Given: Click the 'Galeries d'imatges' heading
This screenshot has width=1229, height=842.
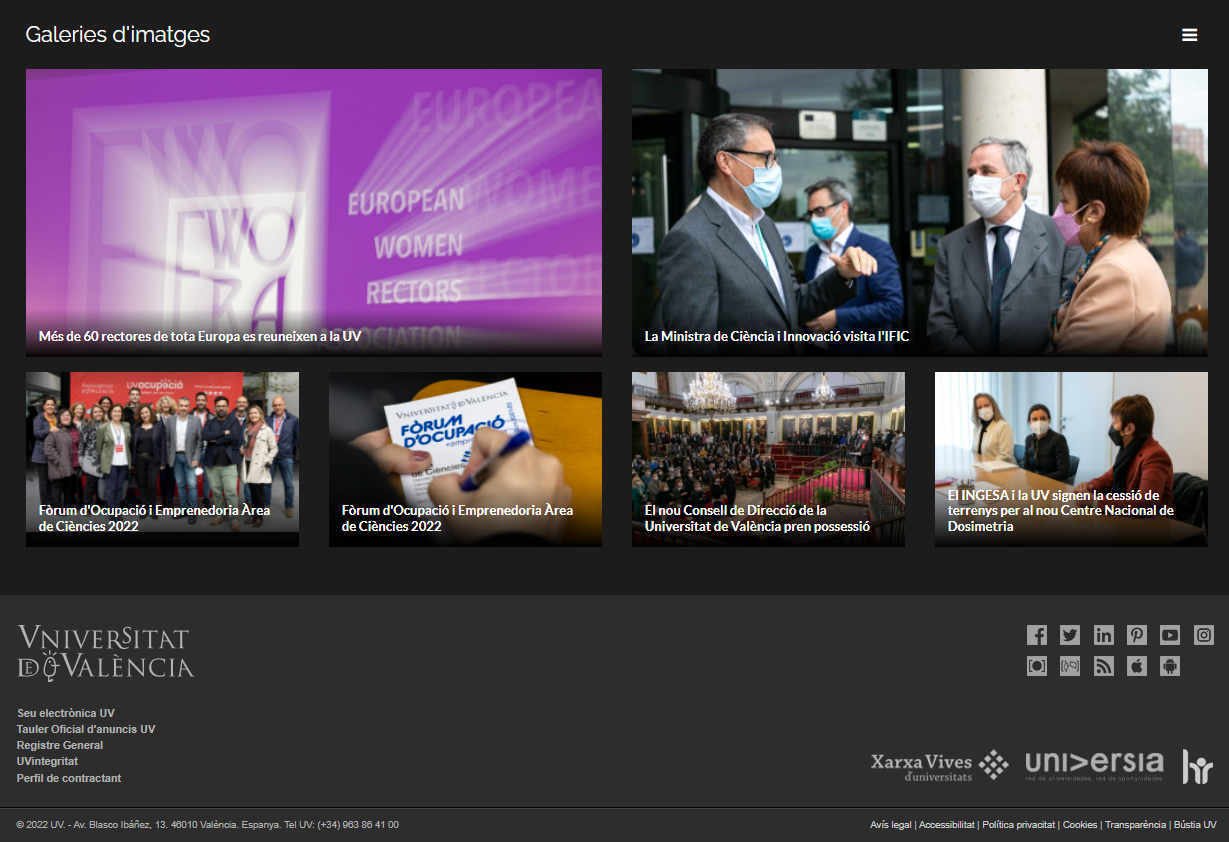Looking at the screenshot, I should (x=118, y=35).
